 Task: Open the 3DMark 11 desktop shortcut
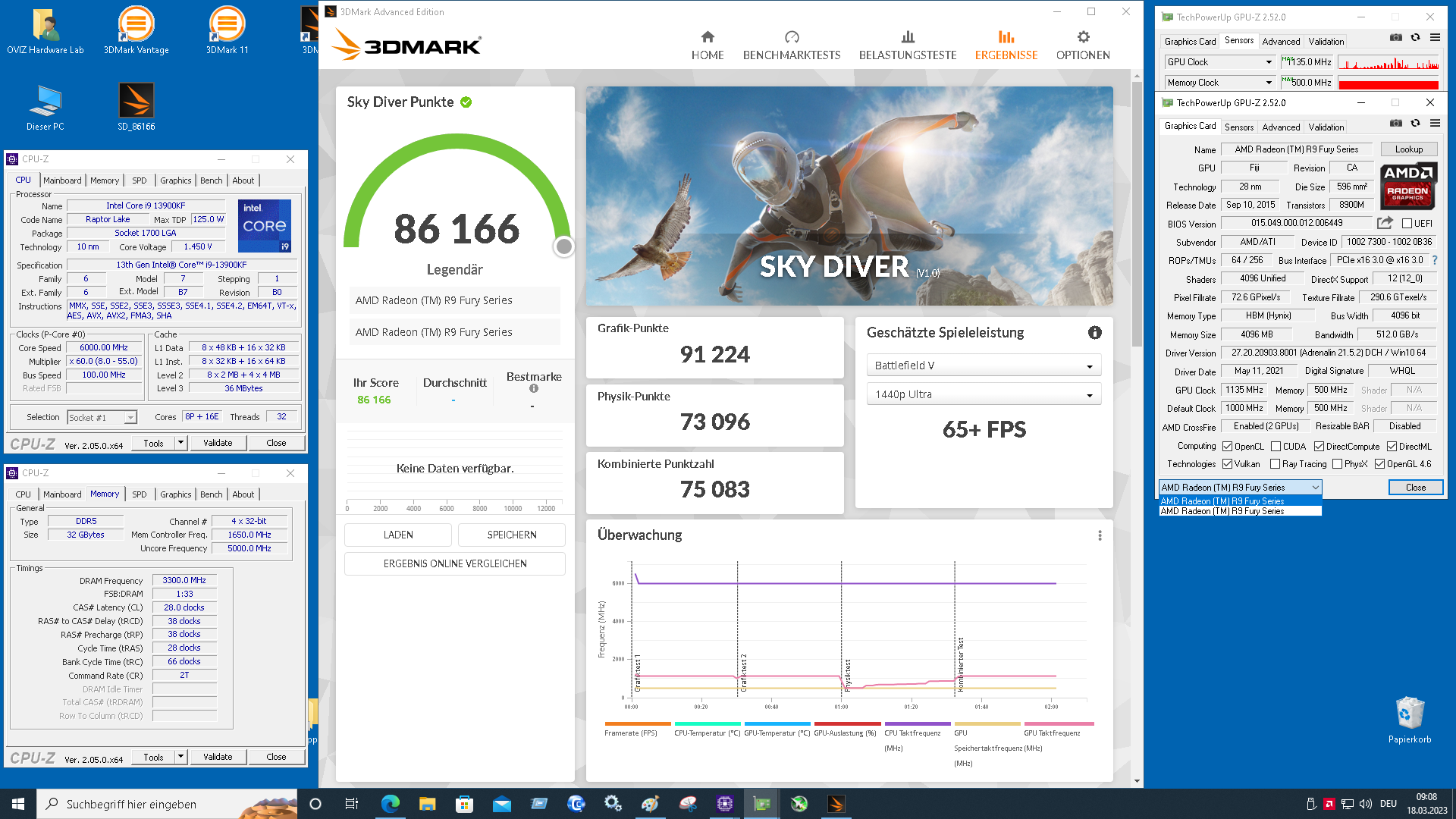click(227, 32)
